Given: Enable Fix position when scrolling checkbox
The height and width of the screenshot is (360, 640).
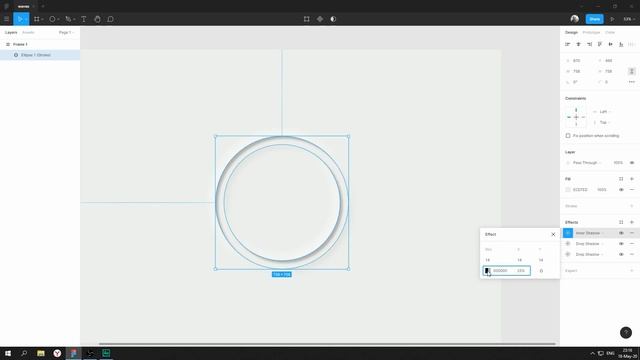Looking at the screenshot, I should point(568,136).
